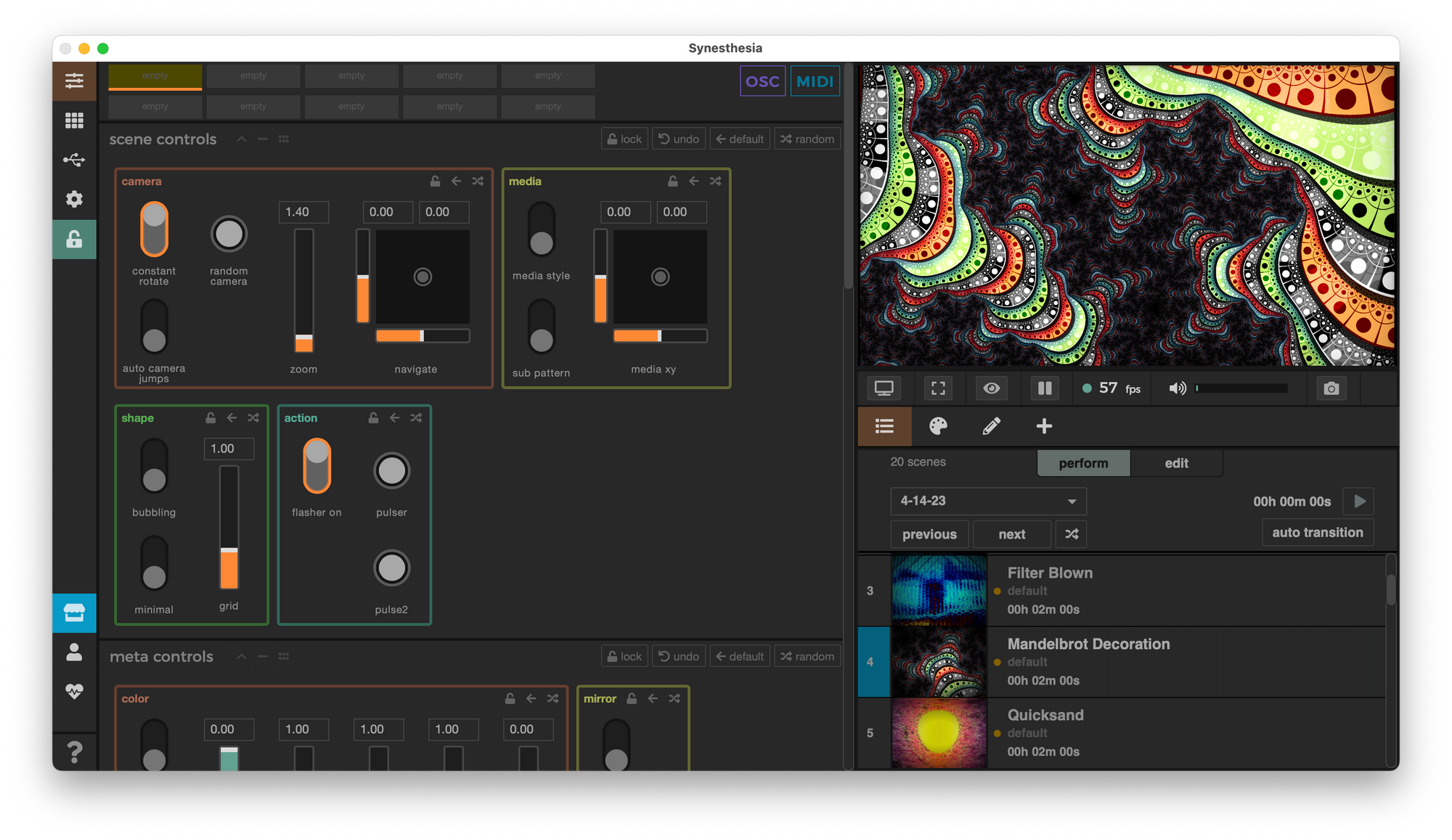
Task: Select the perform tab
Action: (1083, 463)
